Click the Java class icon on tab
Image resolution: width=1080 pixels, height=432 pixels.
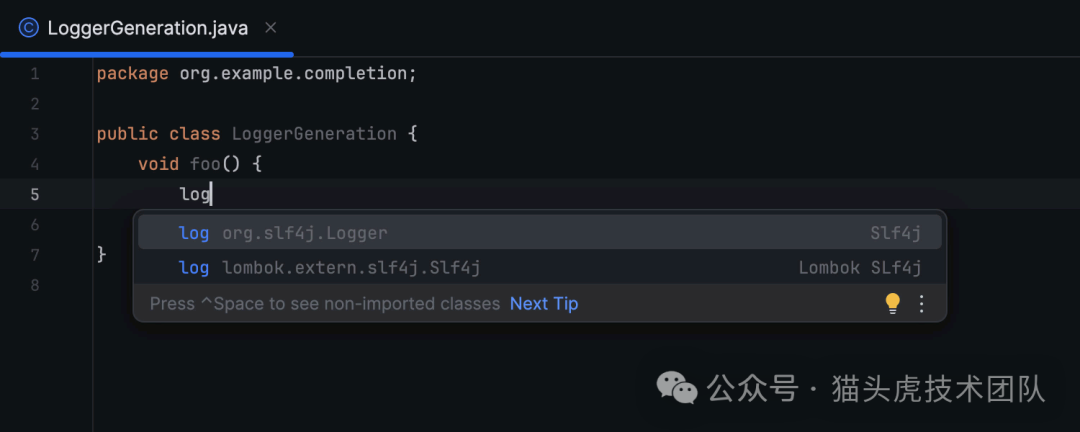pos(29,28)
